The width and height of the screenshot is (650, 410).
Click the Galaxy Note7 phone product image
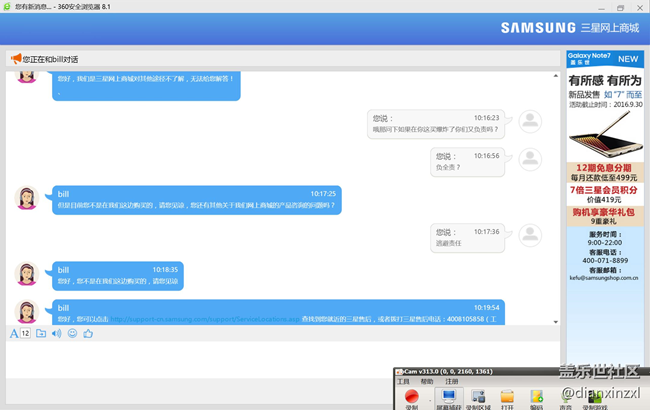[x=605, y=135]
